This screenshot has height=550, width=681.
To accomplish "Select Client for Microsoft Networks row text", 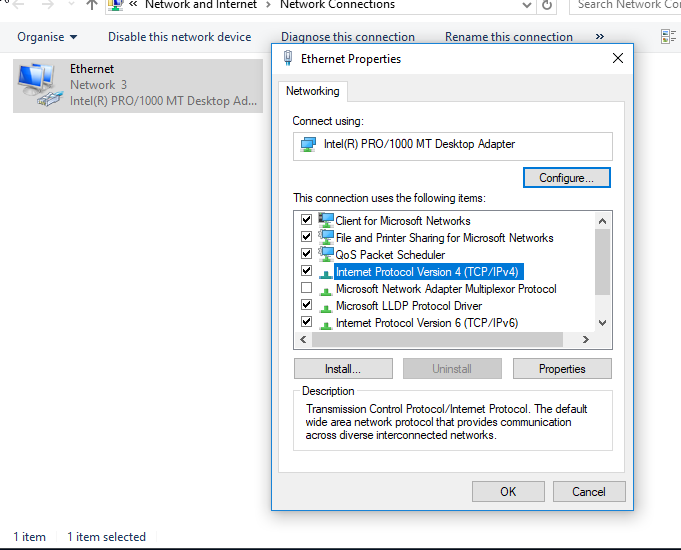I will (403, 221).
